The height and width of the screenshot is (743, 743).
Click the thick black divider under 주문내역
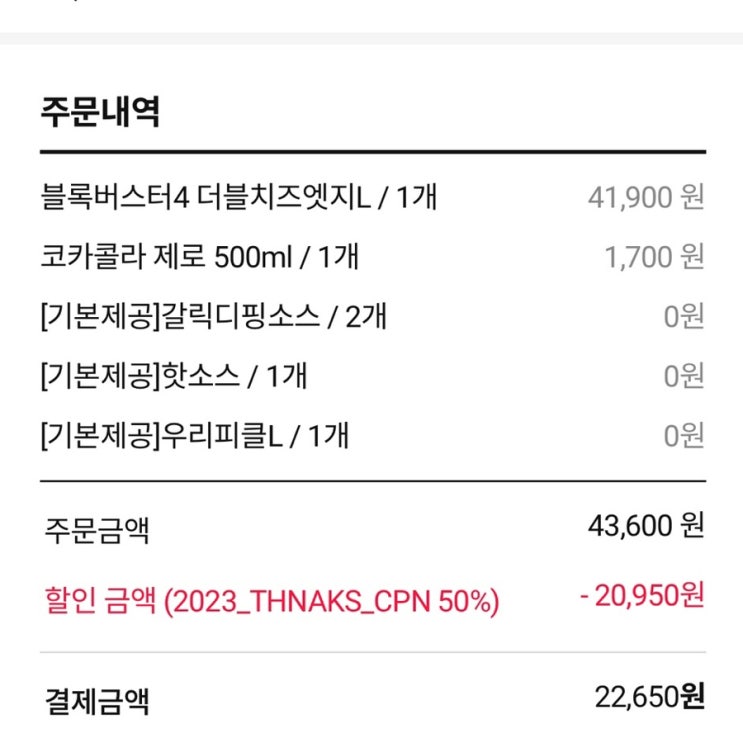[372, 152]
